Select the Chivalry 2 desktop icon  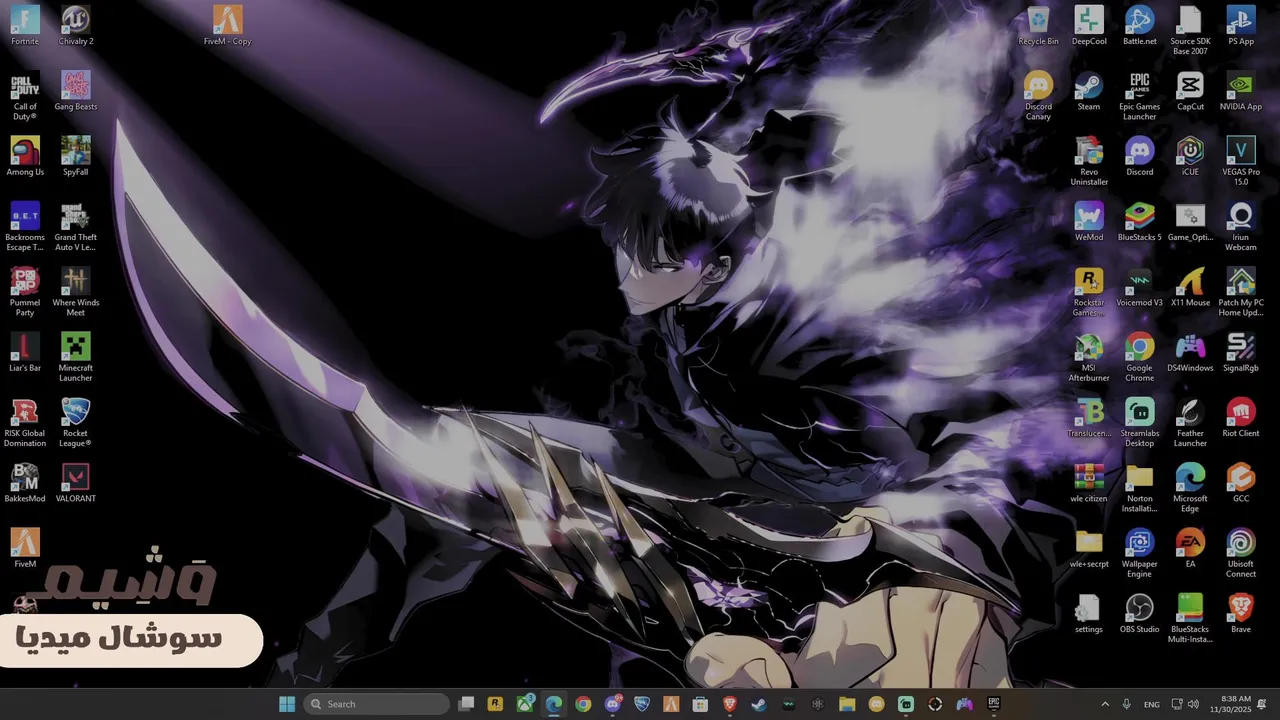pos(76,26)
